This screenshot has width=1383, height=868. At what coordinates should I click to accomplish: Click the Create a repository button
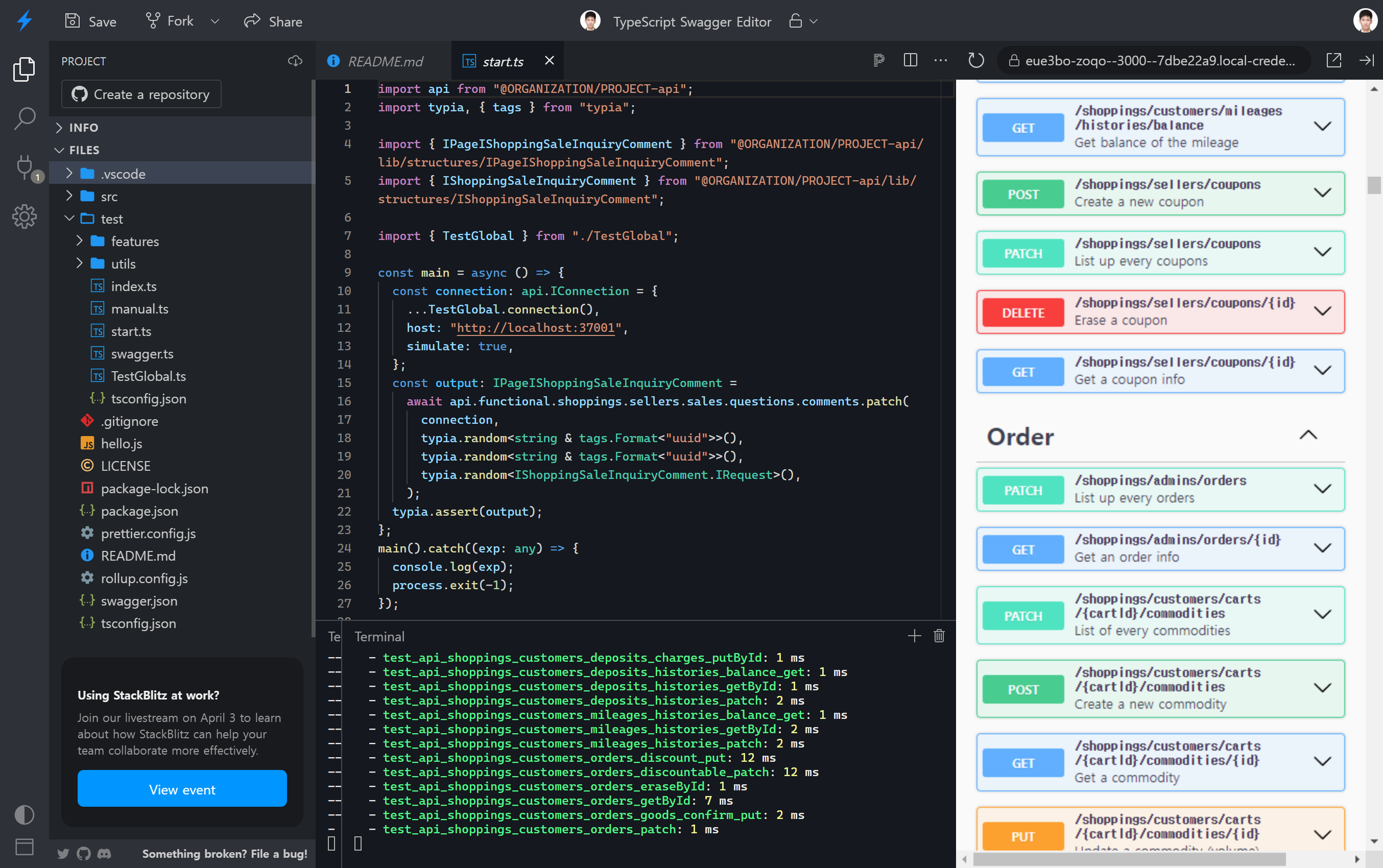click(141, 93)
